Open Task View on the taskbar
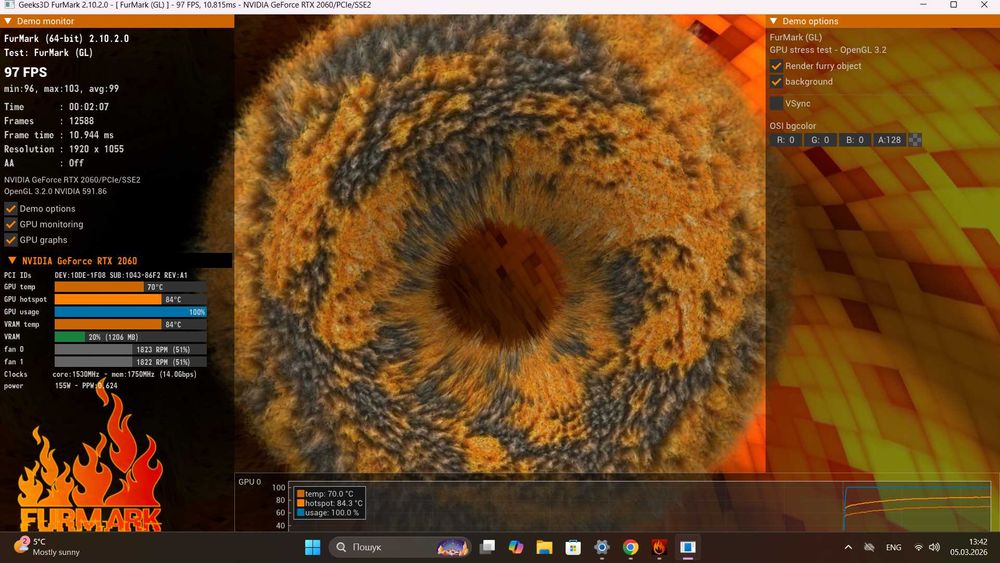1000x563 pixels. pos(487,547)
